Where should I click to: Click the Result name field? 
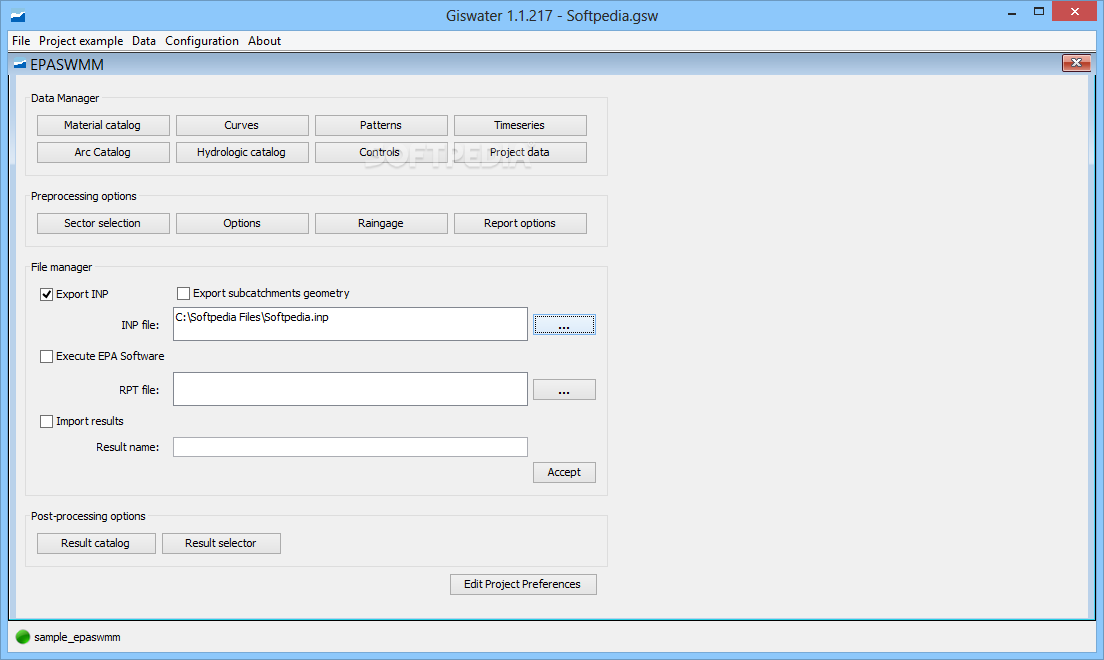pyautogui.click(x=350, y=447)
